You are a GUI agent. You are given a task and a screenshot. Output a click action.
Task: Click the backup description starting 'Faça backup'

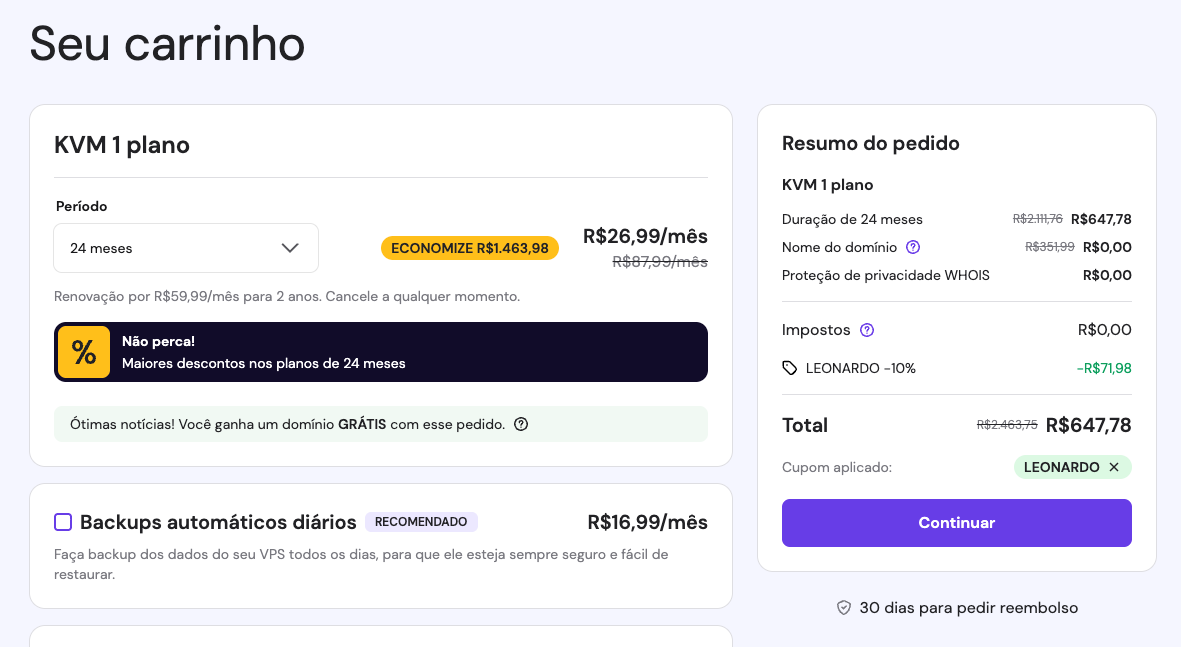pyautogui.click(x=362, y=564)
